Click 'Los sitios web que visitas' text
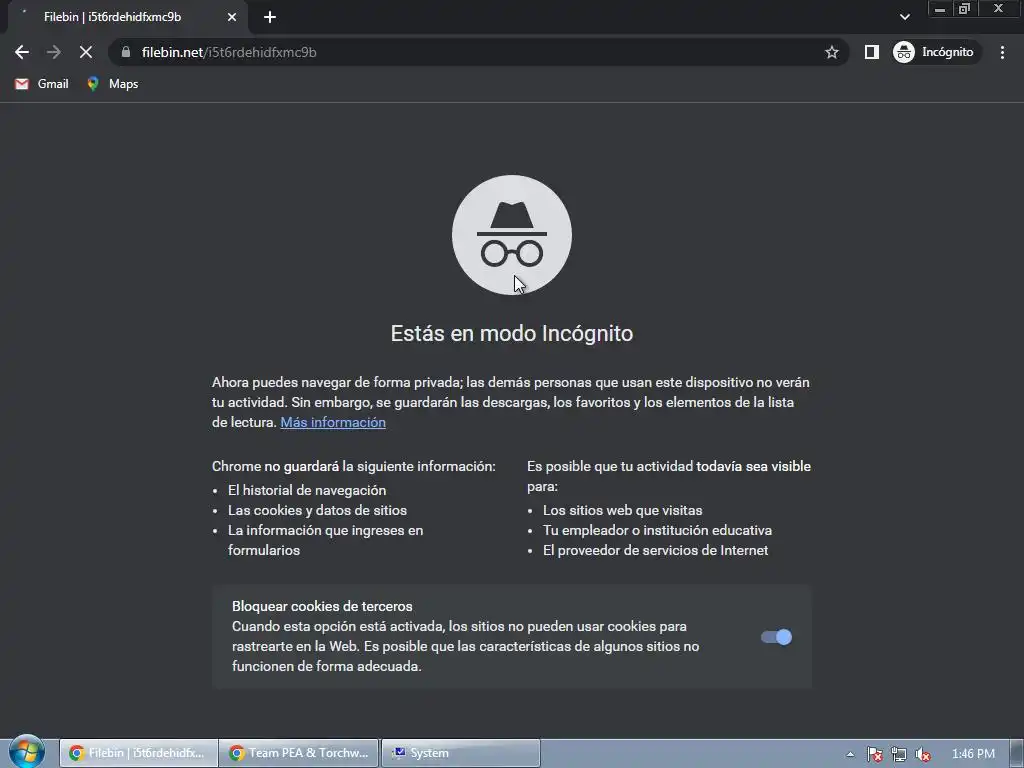The height and width of the screenshot is (768, 1024). (x=622, y=510)
